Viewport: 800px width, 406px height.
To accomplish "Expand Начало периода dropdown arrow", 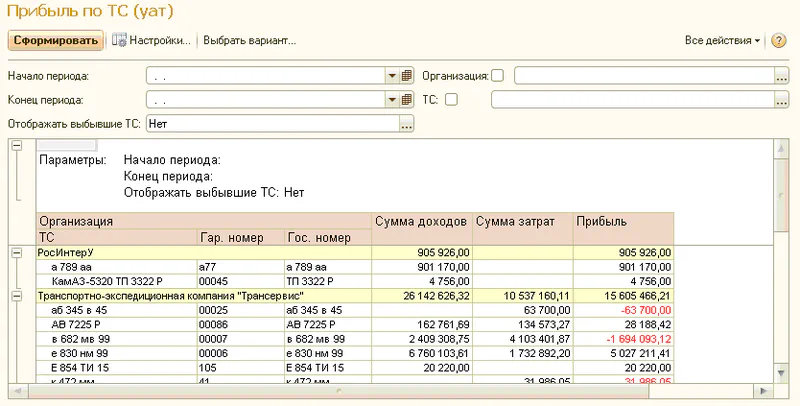I will 392,76.
